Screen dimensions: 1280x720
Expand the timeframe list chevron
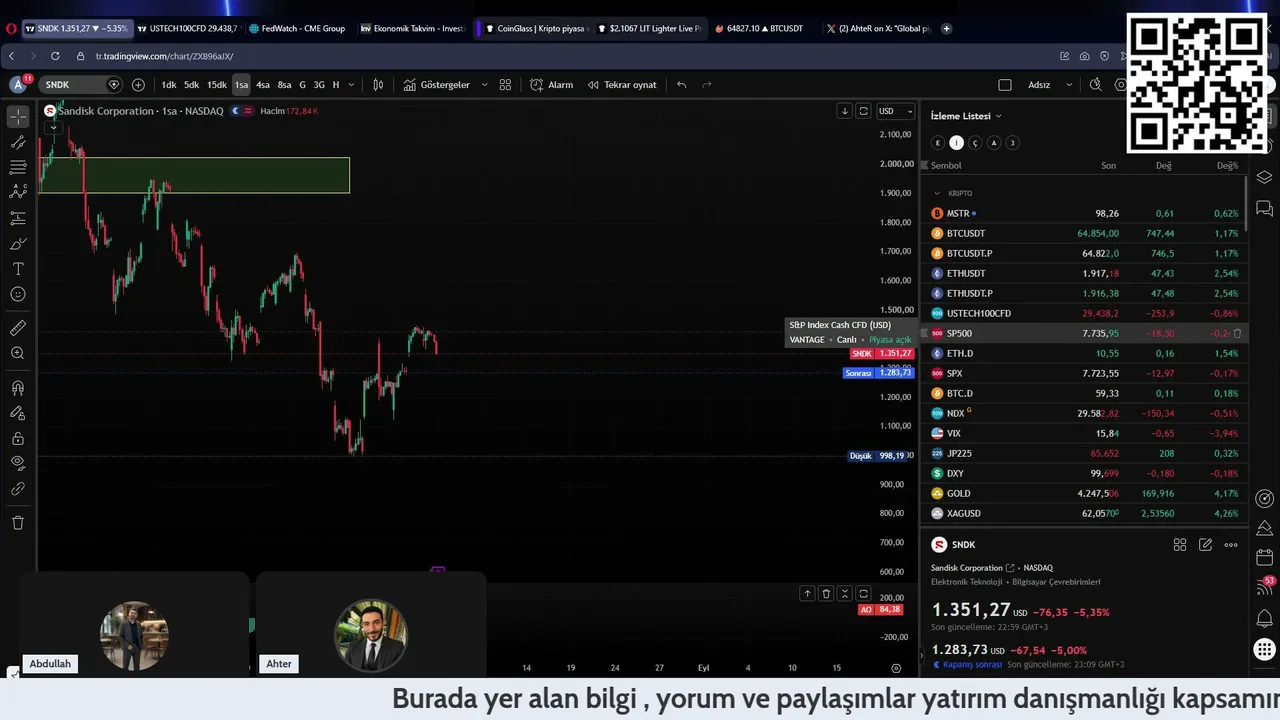[x=351, y=85]
